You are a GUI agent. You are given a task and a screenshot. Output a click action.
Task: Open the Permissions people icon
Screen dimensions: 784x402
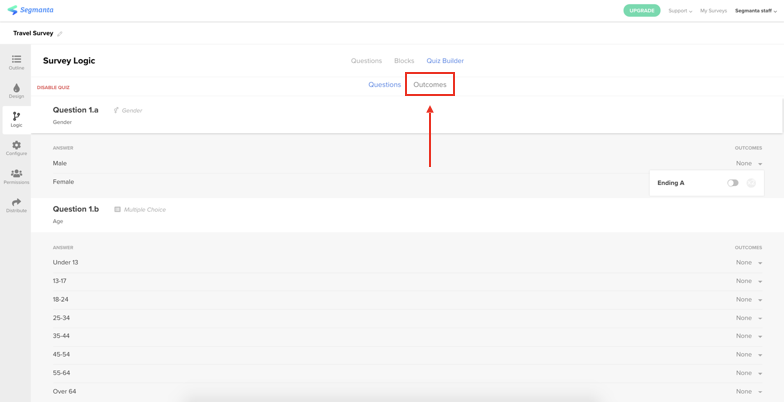pyautogui.click(x=16, y=174)
